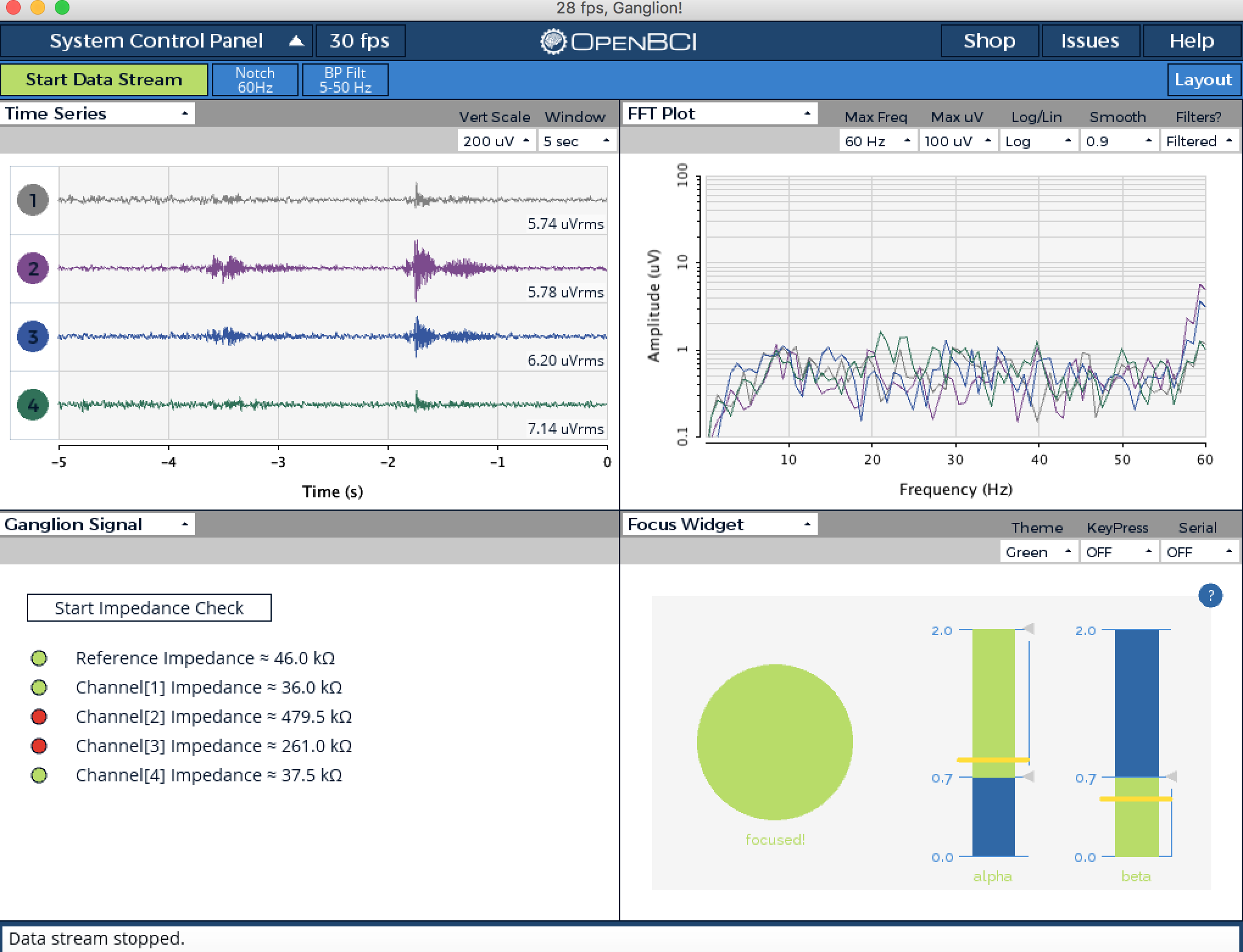Toggle channel 4 green circle button
1243x952 pixels.
click(x=33, y=405)
